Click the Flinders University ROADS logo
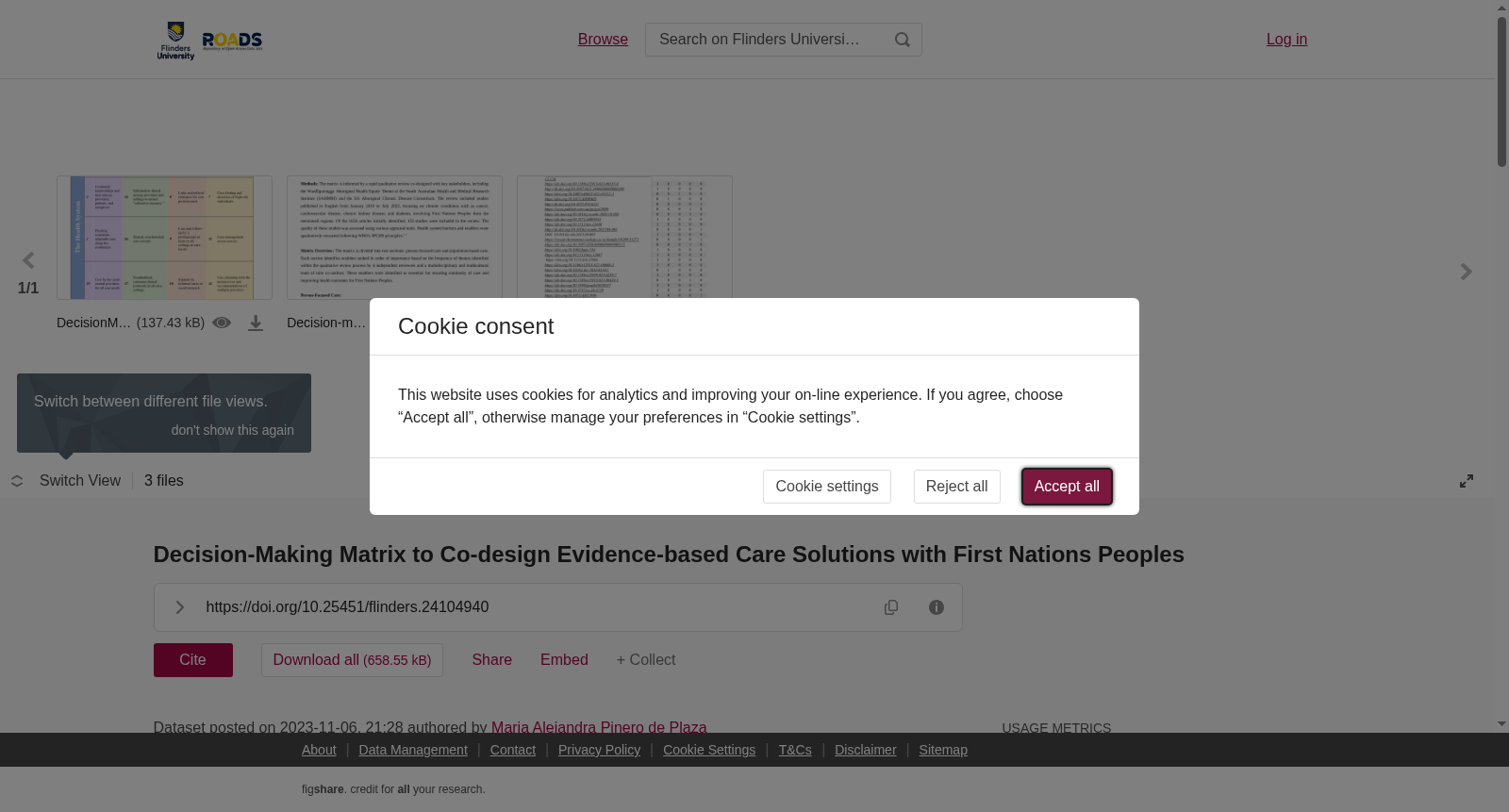The height and width of the screenshot is (812, 1509). pyautogui.click(x=210, y=41)
